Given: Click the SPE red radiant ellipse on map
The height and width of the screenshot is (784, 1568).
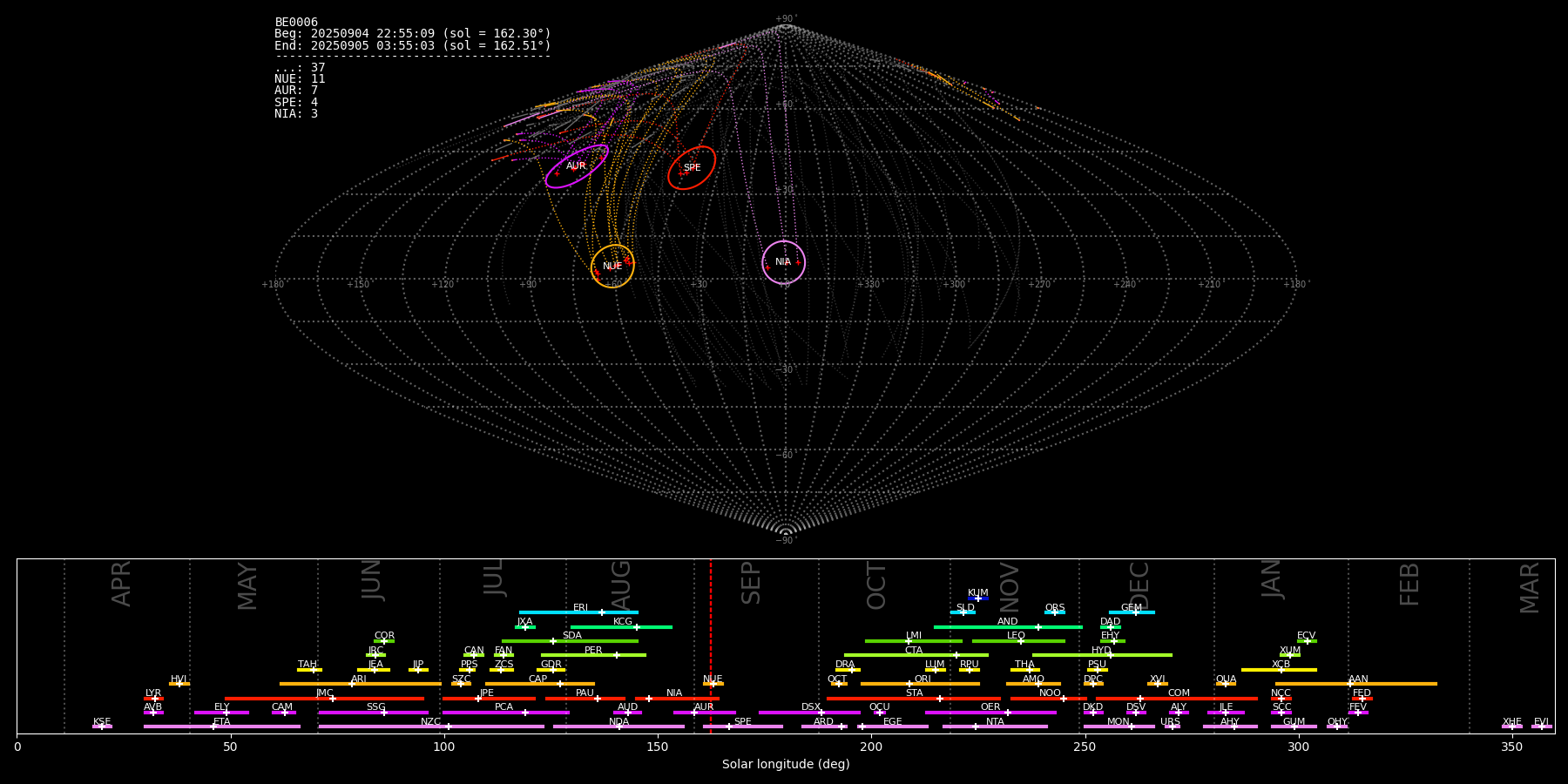Looking at the screenshot, I should pos(692,167).
